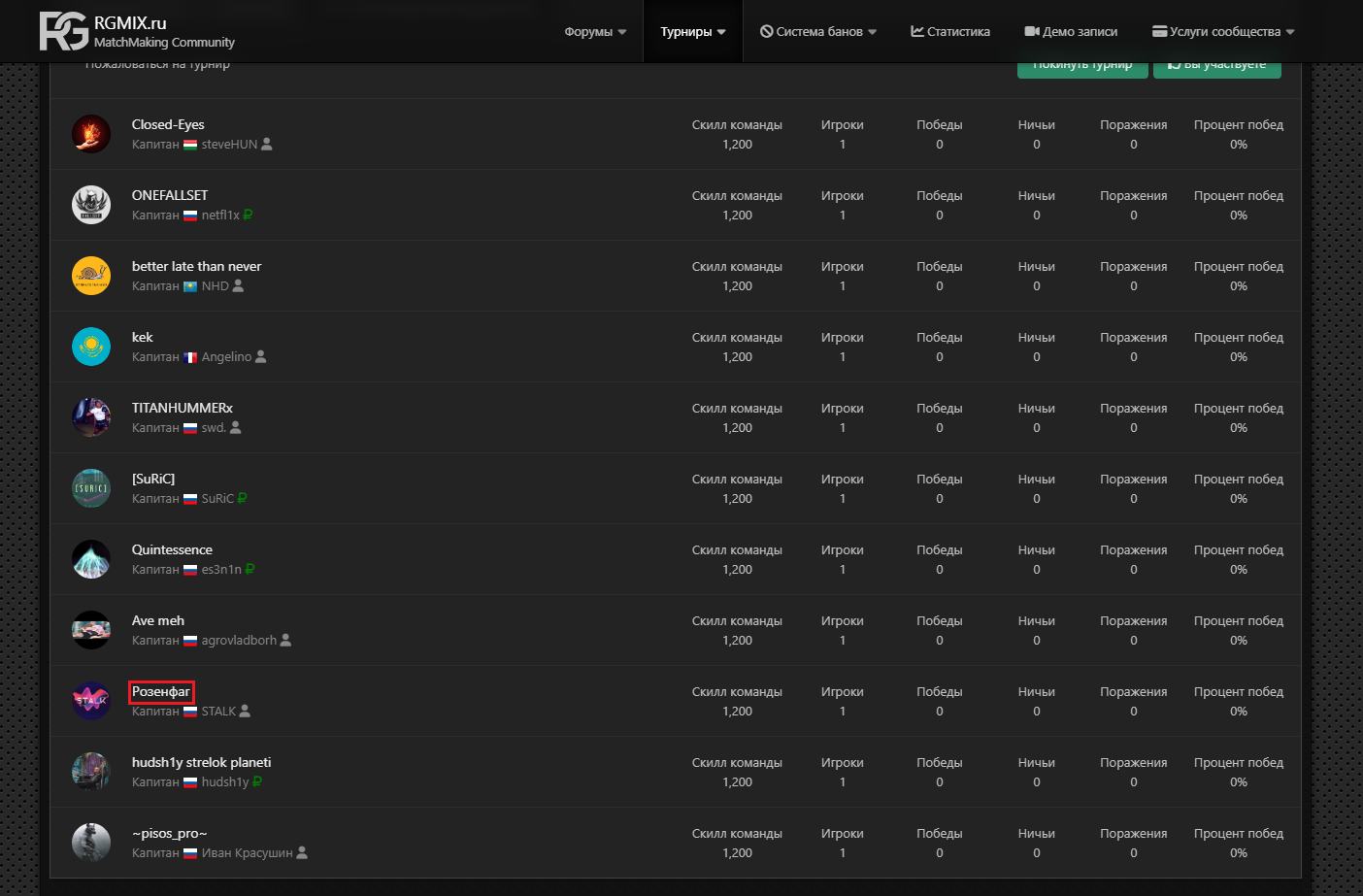The width and height of the screenshot is (1363, 896).
Task: Click the Hungarian flag beside steveHUN
Action: coord(190,145)
